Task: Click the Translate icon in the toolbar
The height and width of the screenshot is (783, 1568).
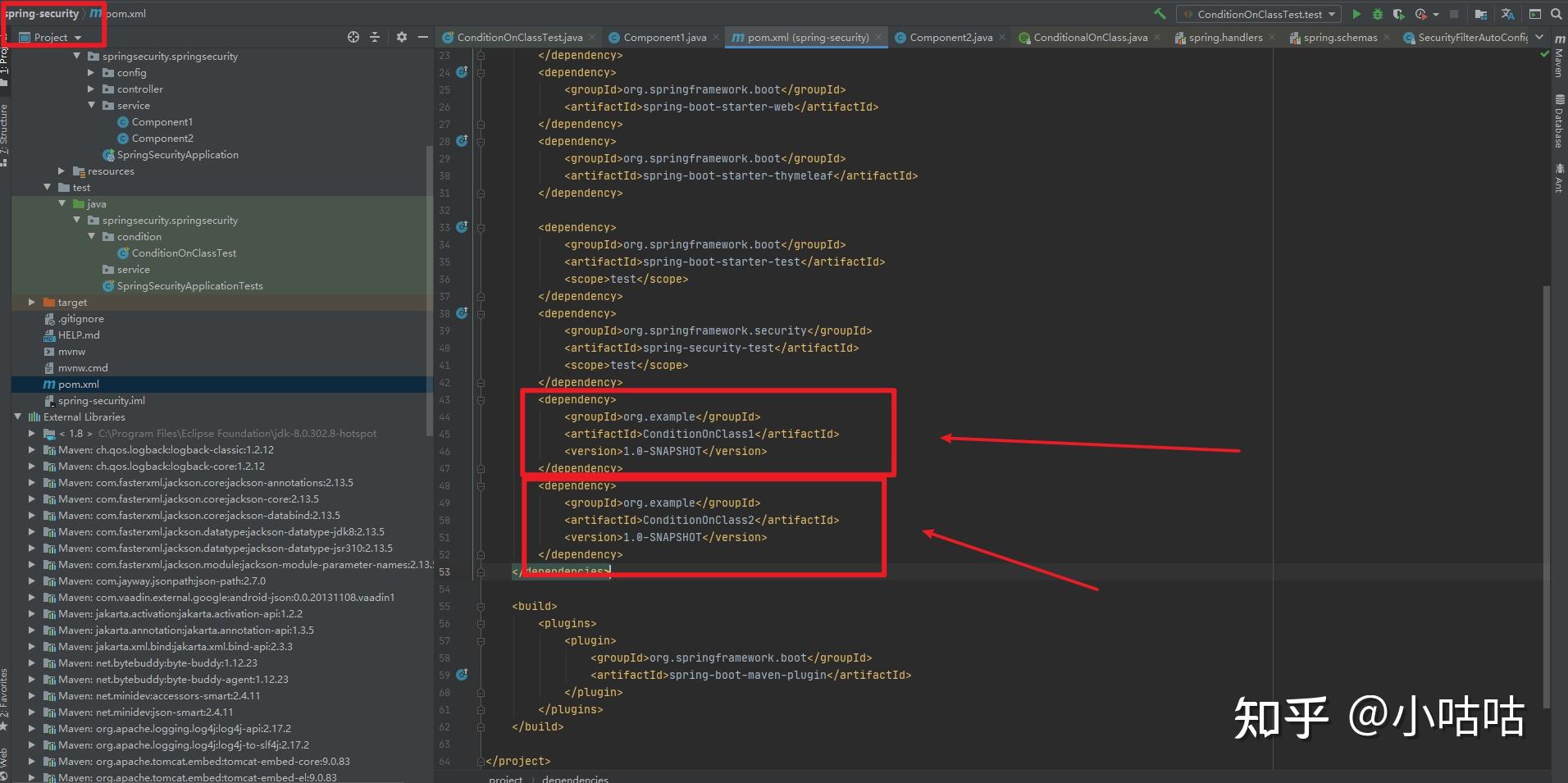Action: [1507, 14]
